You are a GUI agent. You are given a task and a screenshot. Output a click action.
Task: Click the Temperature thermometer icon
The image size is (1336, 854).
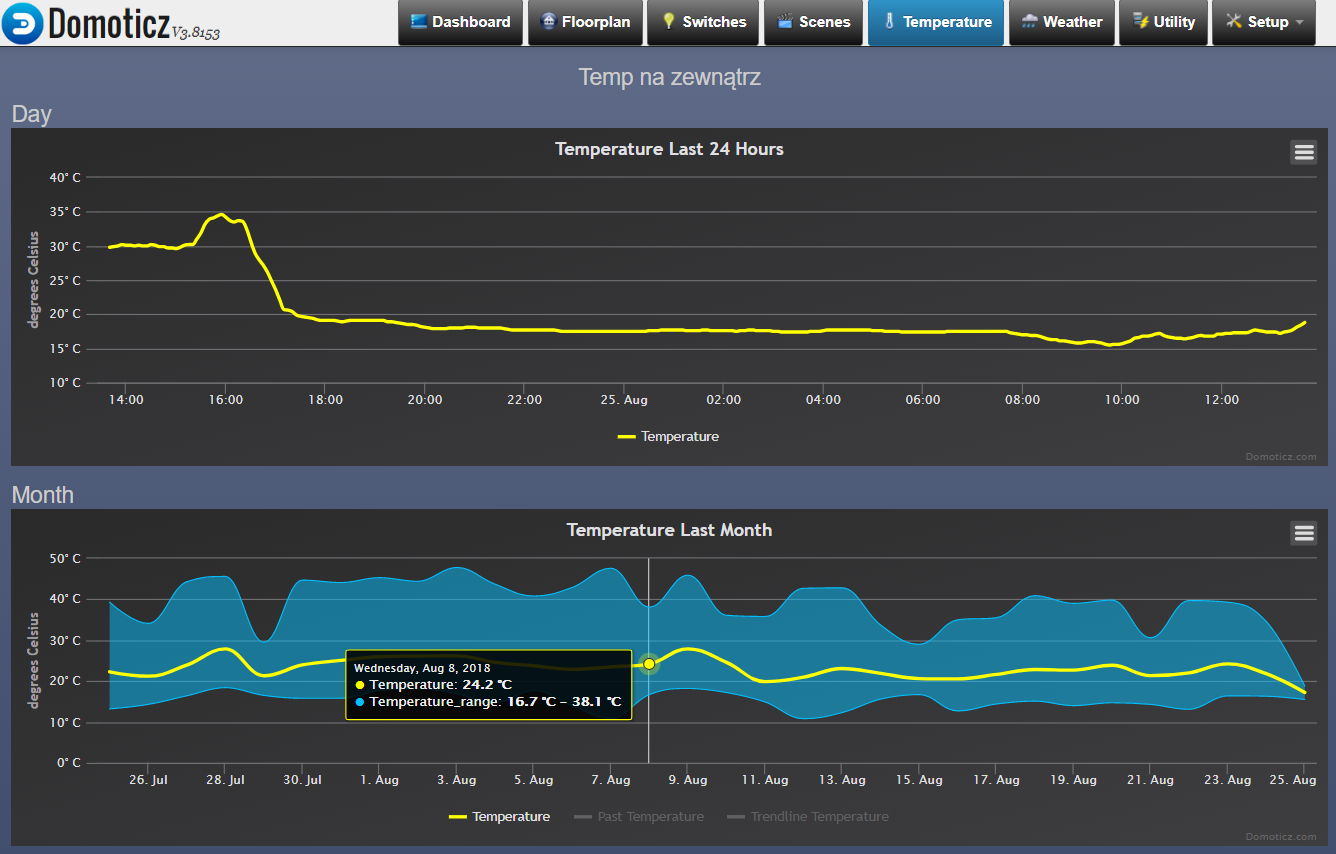click(x=889, y=21)
